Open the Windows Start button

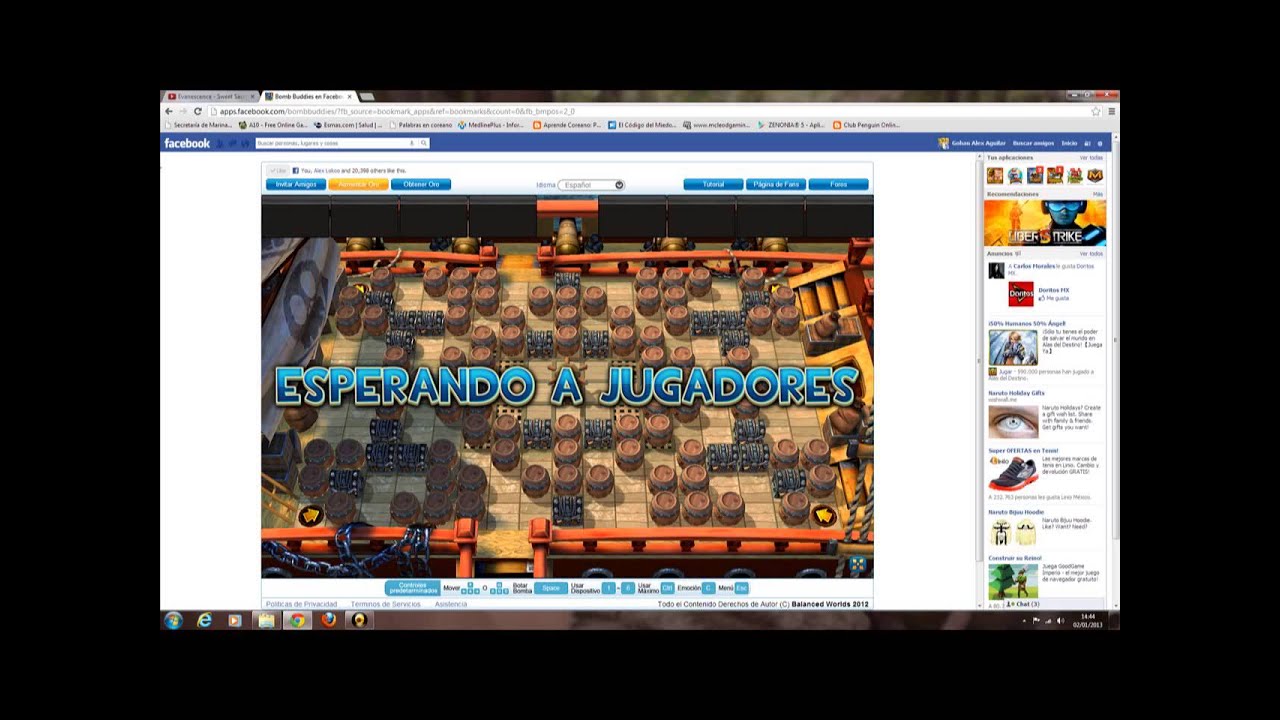pos(172,620)
